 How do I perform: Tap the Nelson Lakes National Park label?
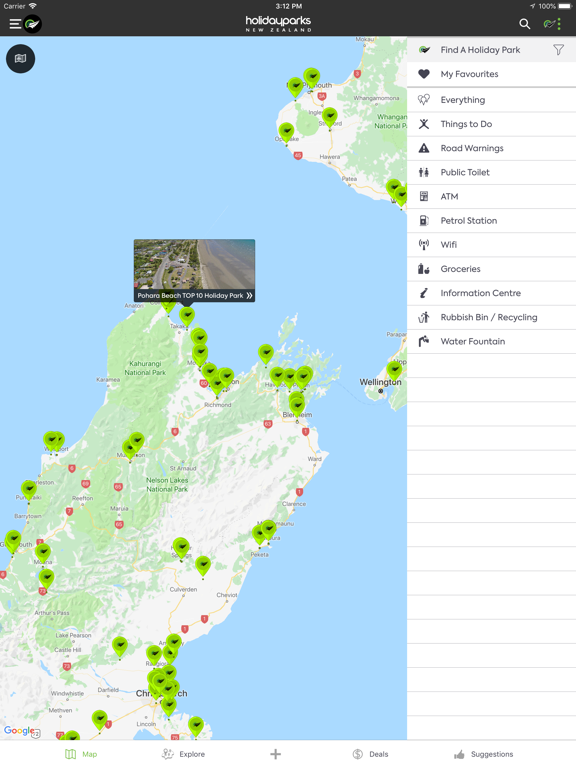tap(167, 485)
